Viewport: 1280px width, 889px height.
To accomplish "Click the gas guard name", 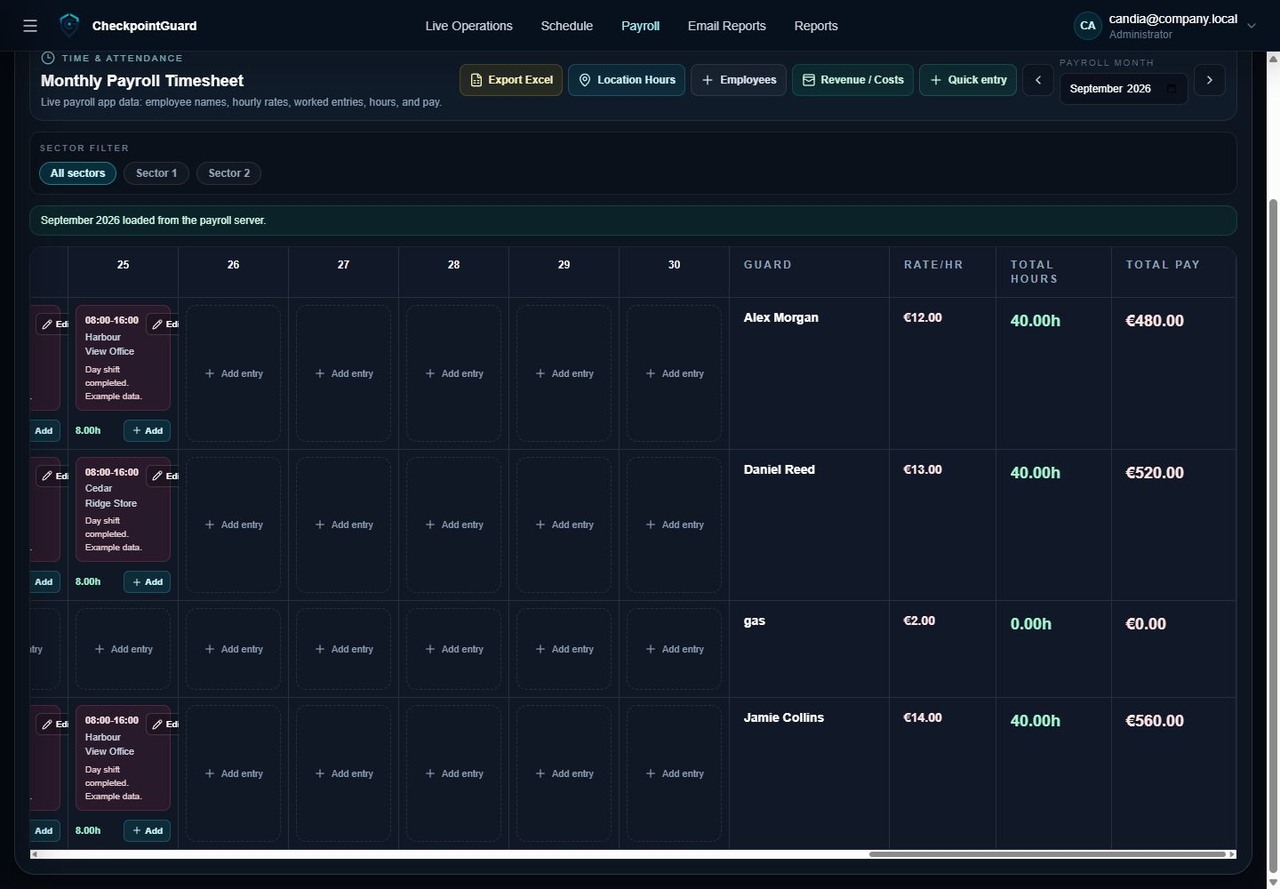I will click(x=754, y=621).
